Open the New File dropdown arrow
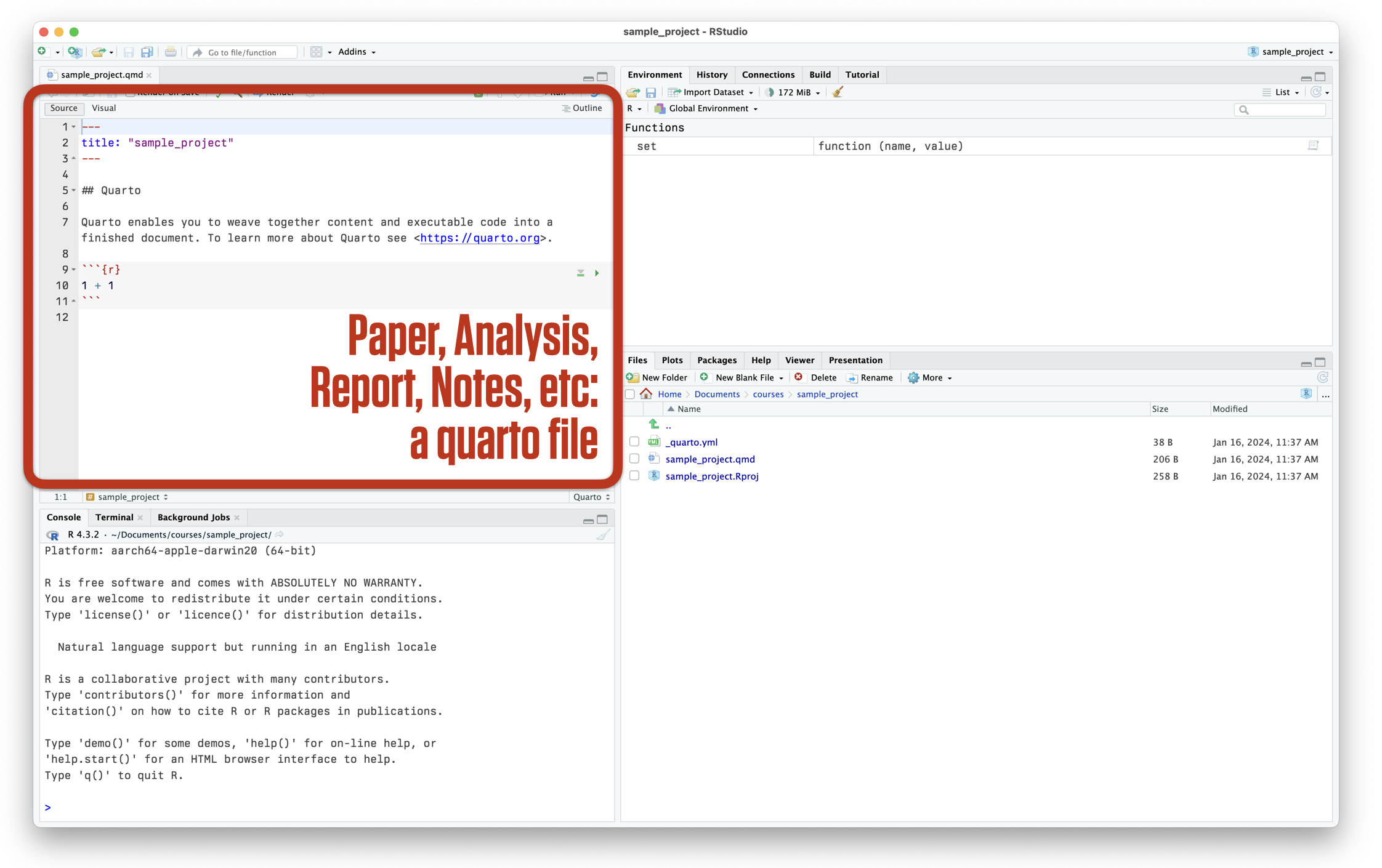Viewport: 1382px width, 868px height. click(57, 52)
